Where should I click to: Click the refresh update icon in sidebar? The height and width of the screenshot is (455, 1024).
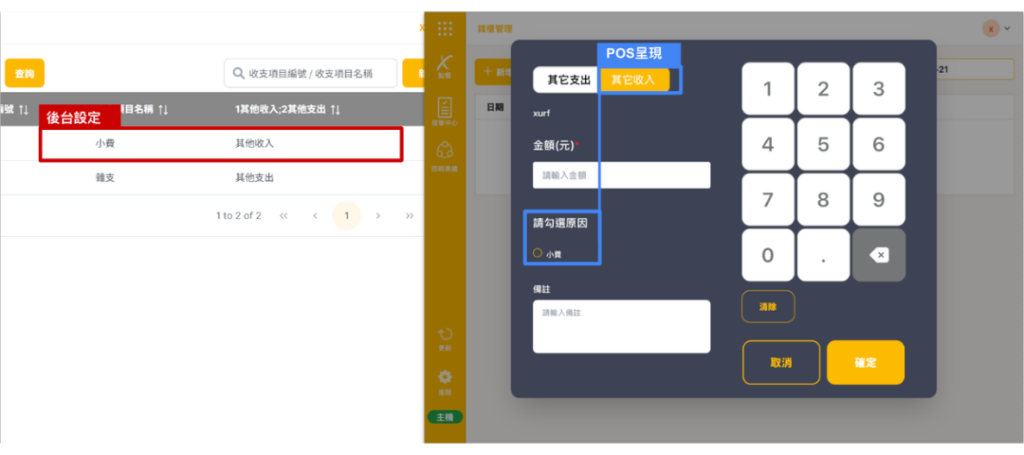(x=445, y=335)
